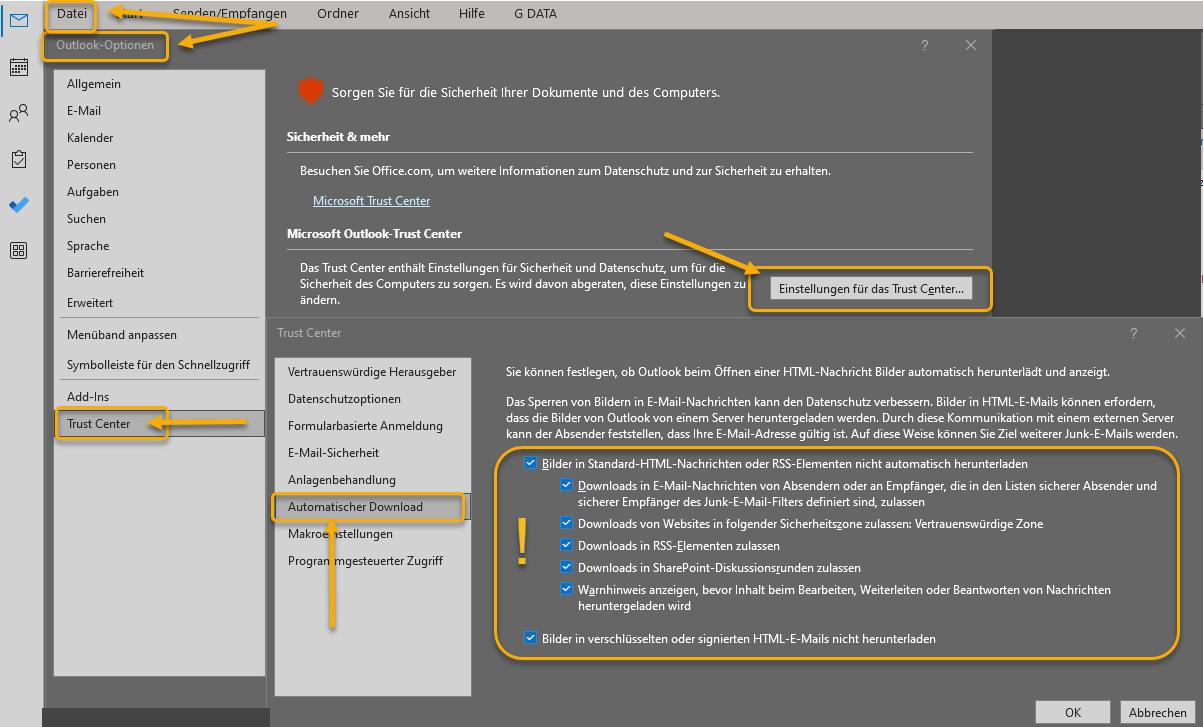Select Programmgesteuerter Zugriff category
The width and height of the screenshot is (1203, 727).
(372, 561)
